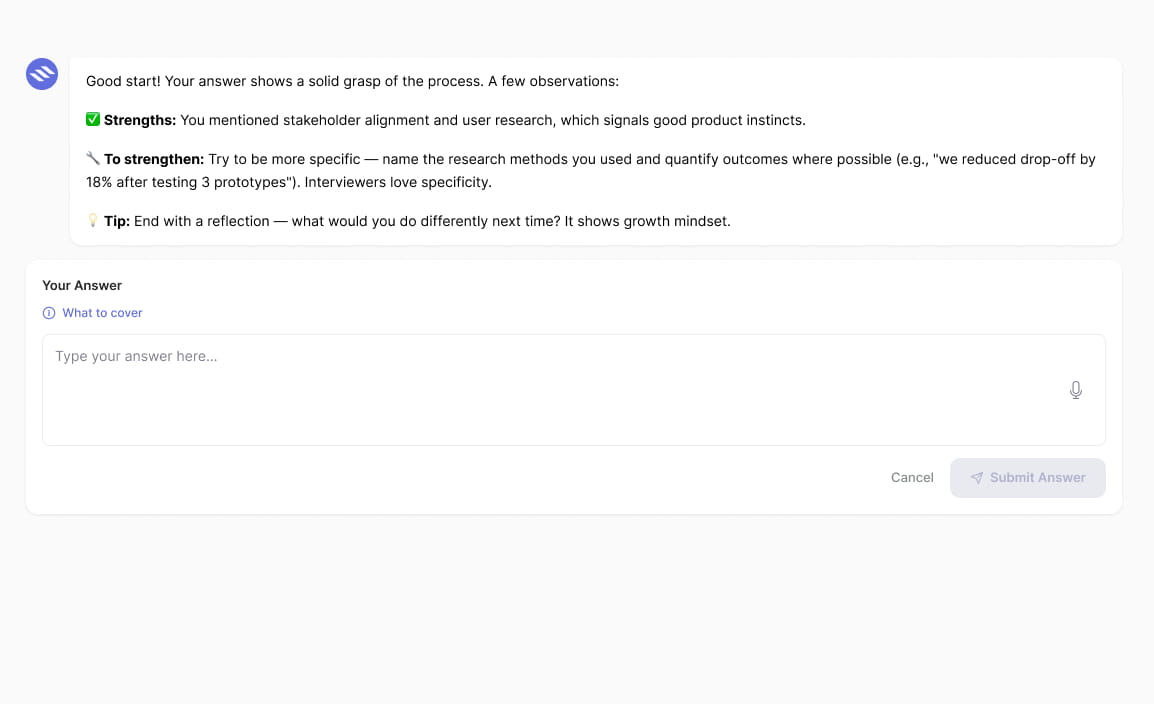Click the bold Tip label
1154x704 pixels.
[x=117, y=221]
